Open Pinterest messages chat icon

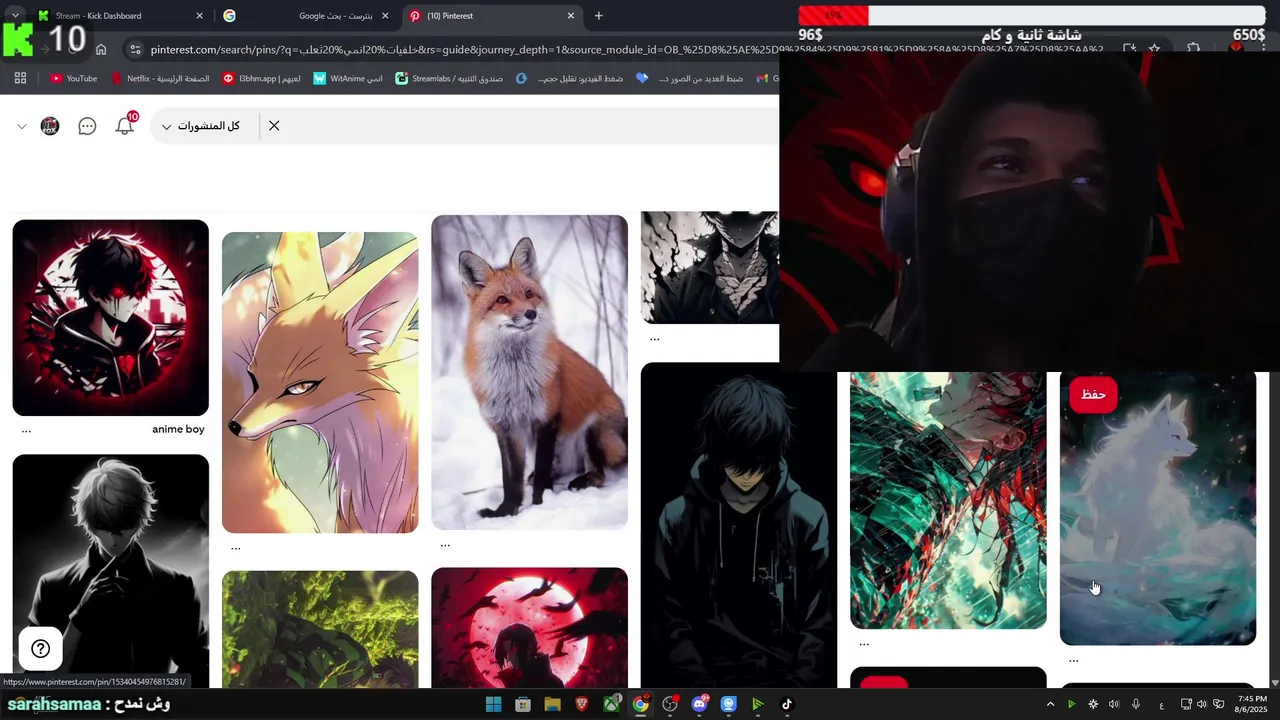coord(87,126)
